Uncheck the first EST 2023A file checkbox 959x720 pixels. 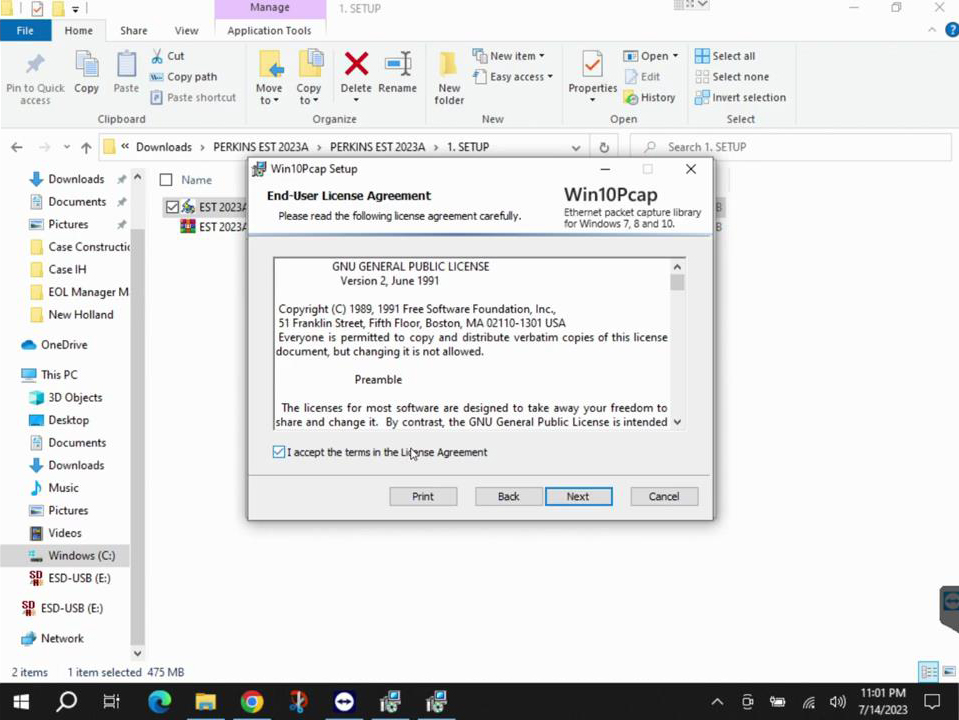tap(172, 207)
